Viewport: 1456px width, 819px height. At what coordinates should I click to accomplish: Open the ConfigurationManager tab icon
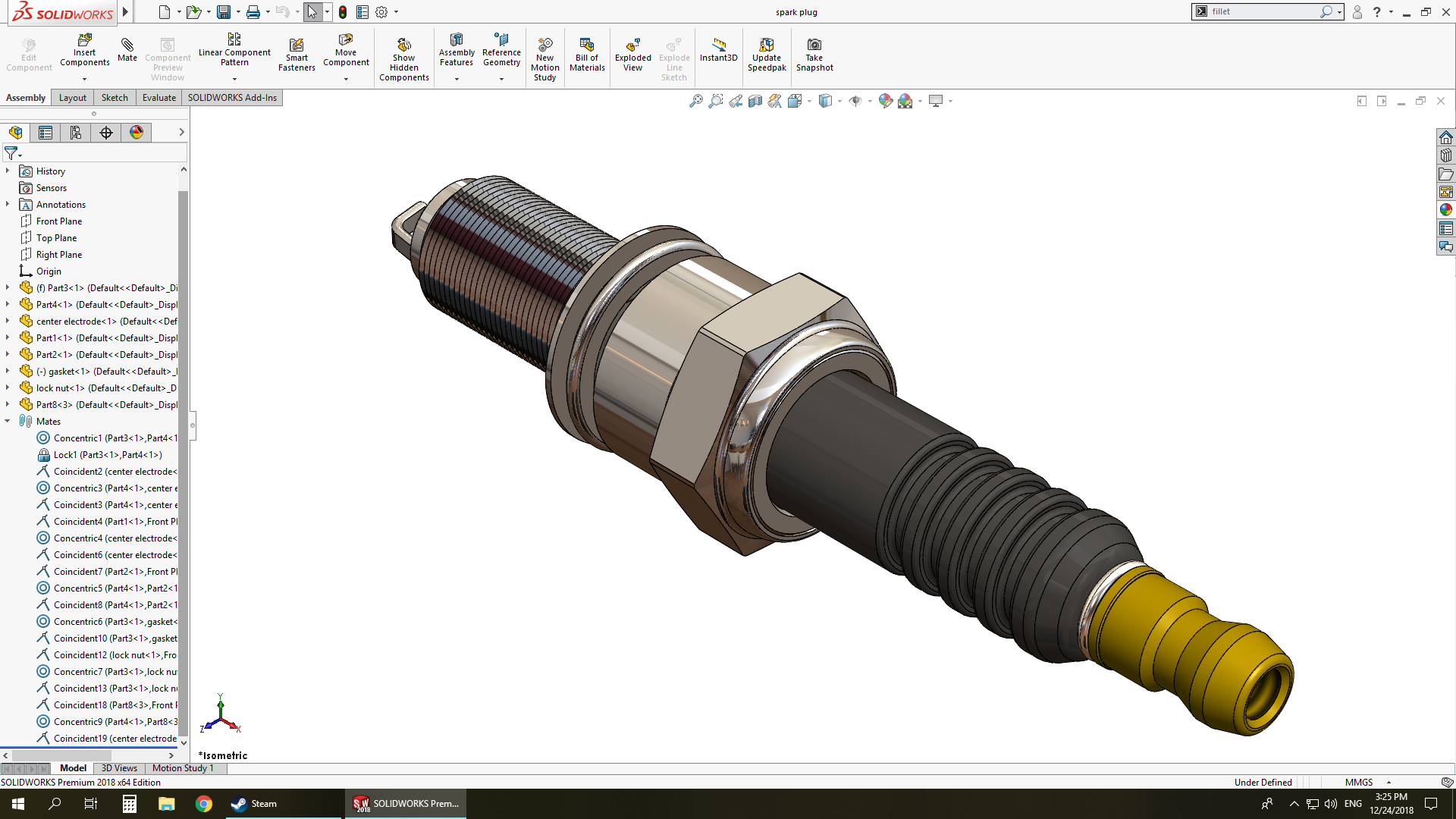(x=76, y=133)
